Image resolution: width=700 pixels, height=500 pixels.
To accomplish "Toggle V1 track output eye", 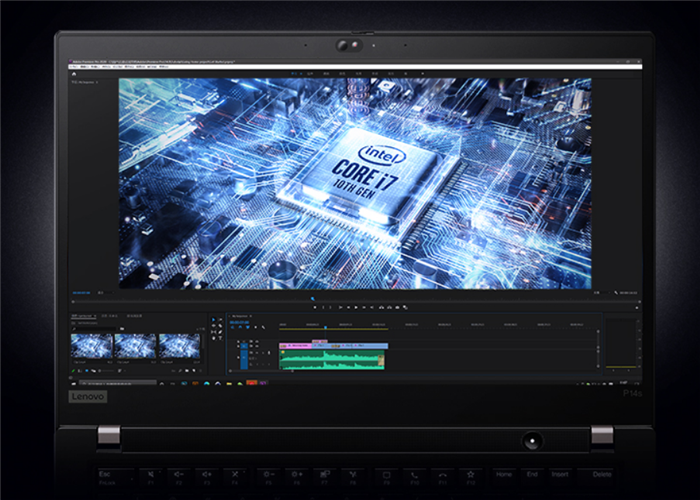I will tap(257, 346).
